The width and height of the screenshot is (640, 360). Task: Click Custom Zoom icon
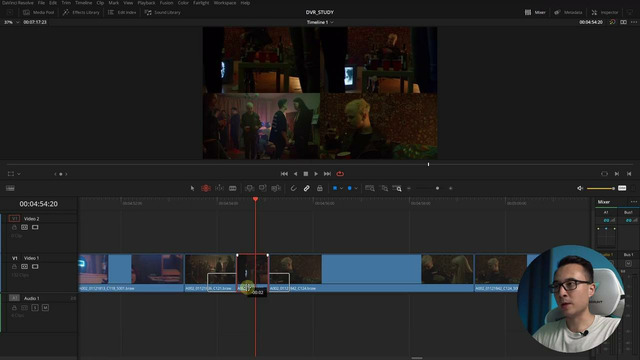click(x=397, y=188)
